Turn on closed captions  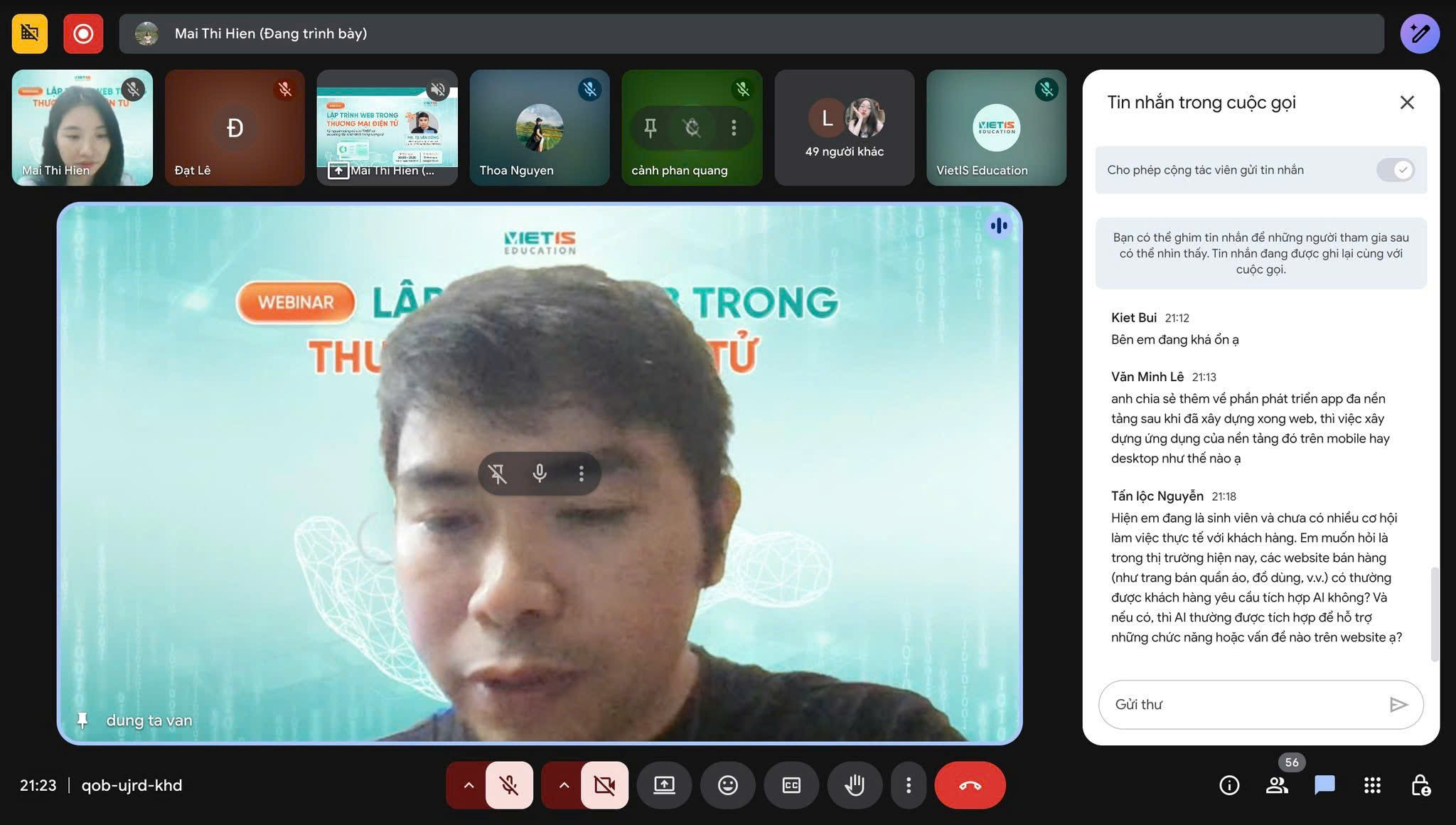pos(791,785)
